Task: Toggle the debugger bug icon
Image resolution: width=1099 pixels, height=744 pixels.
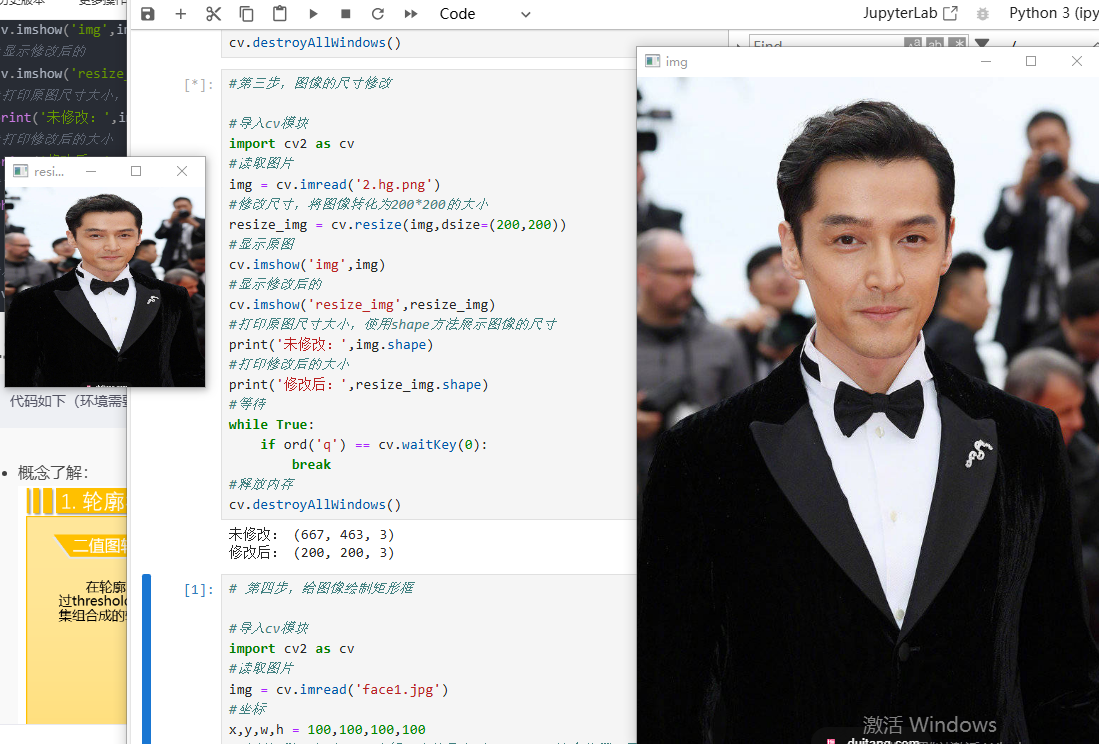Action: tap(983, 14)
